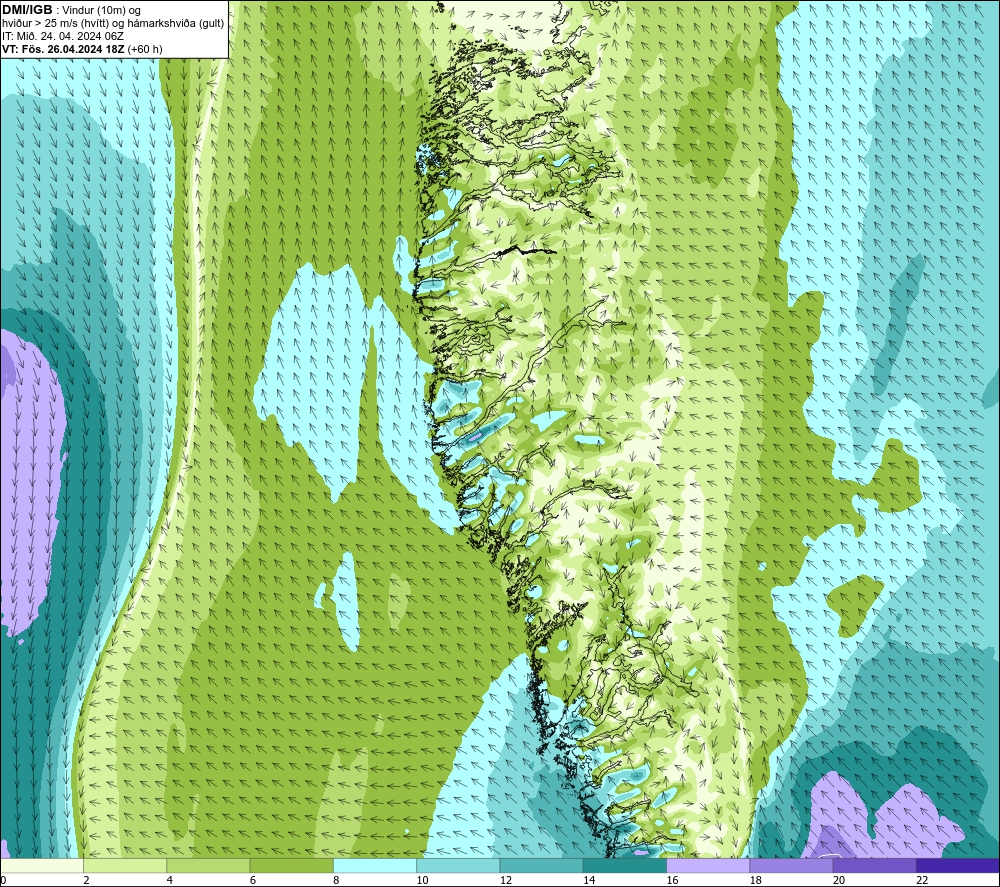Click the 'Vindur (10m) og' label
Screen dimensions: 1000x887
pos(101,10)
